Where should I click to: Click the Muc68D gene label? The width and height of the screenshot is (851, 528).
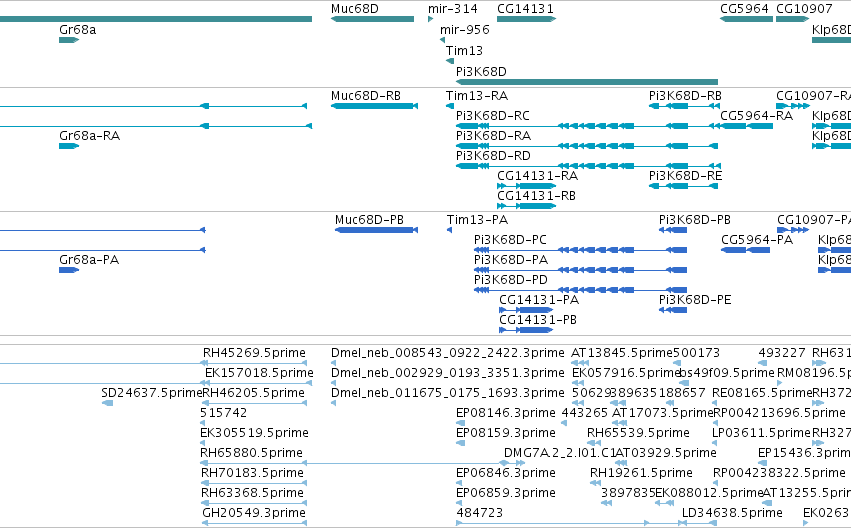pos(354,9)
